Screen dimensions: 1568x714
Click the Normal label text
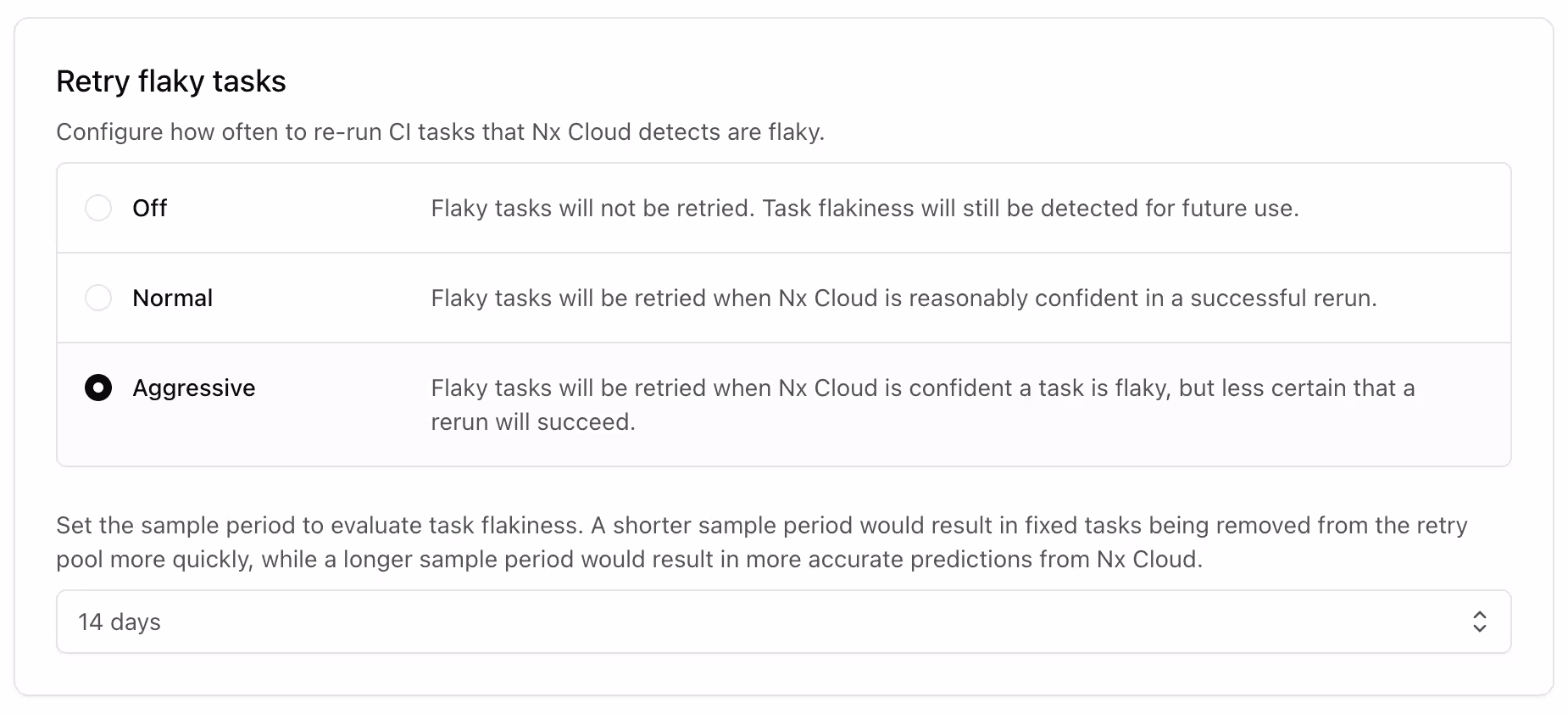[172, 298]
